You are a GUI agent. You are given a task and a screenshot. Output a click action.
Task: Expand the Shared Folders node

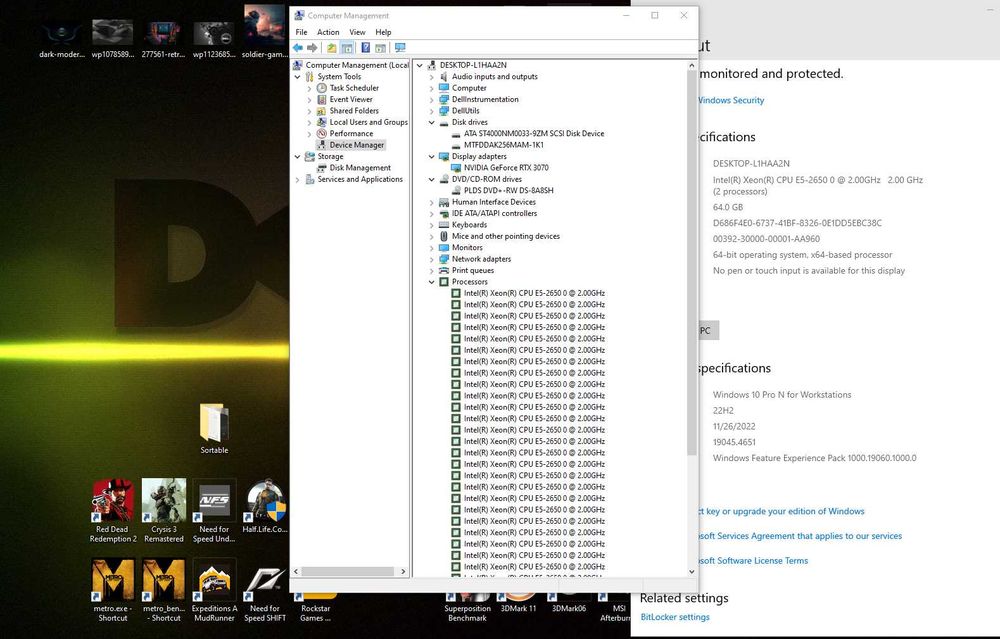point(310,111)
